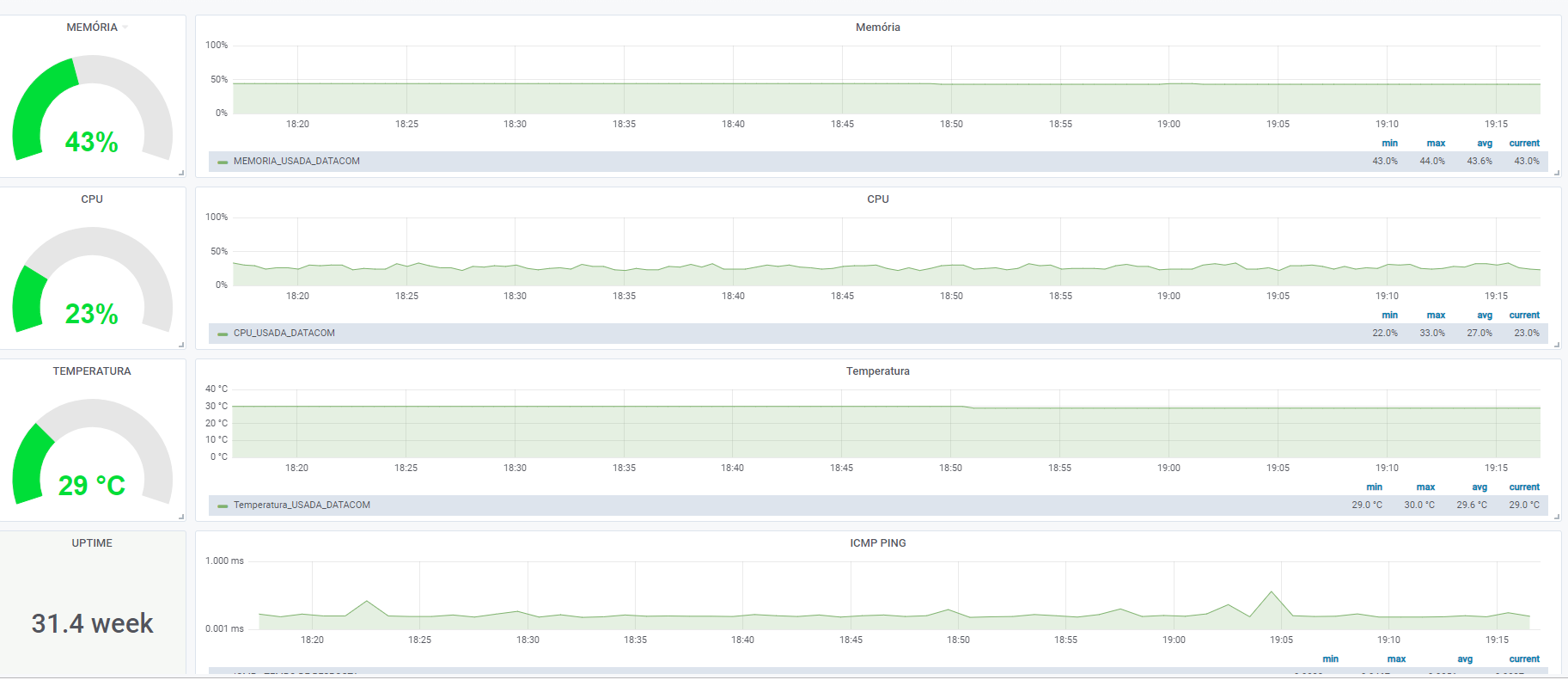The width and height of the screenshot is (1568, 680).
Task: Open the ICMP PING panel title menu
Action: click(877, 543)
